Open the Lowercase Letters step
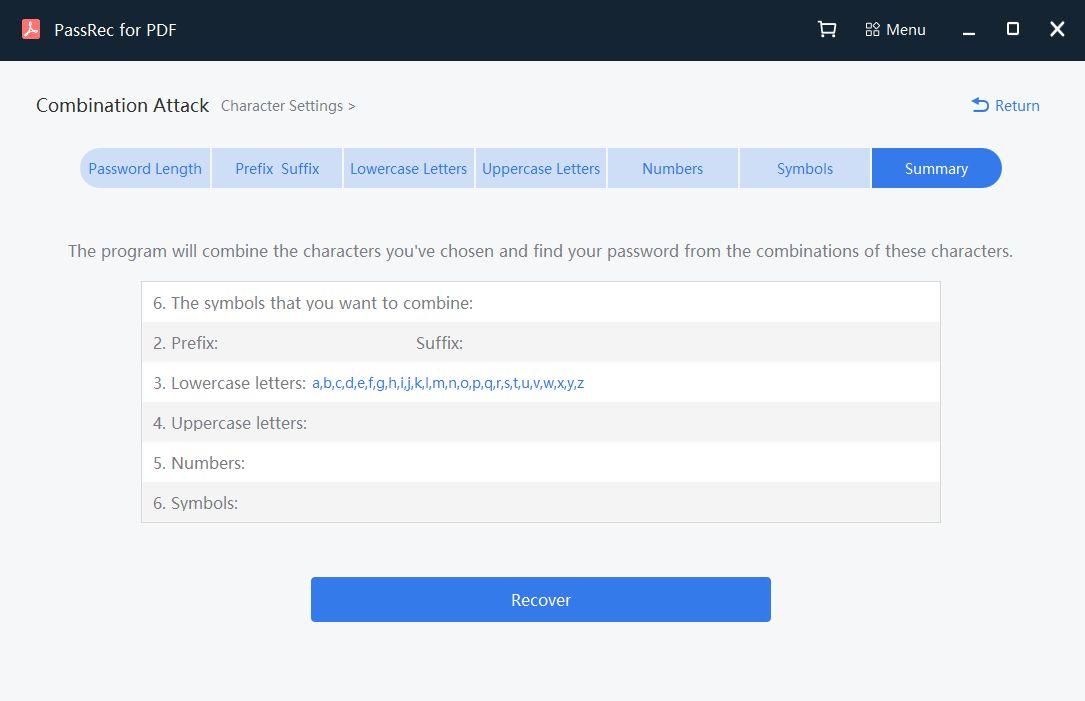Image resolution: width=1085 pixels, height=701 pixels. pos(409,168)
